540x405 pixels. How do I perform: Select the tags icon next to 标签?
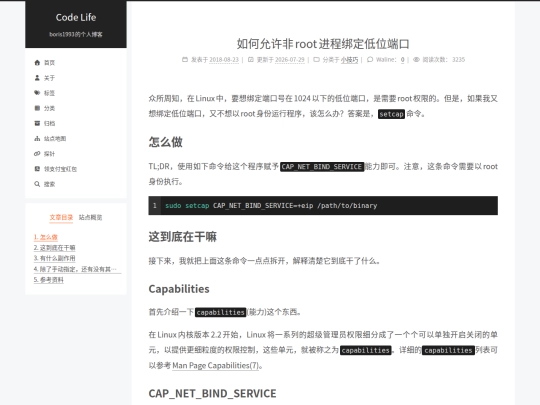point(37,93)
